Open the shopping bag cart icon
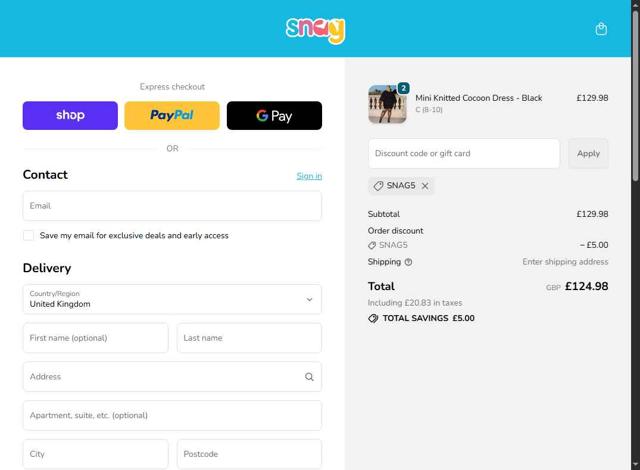The width and height of the screenshot is (640, 470). point(601,29)
